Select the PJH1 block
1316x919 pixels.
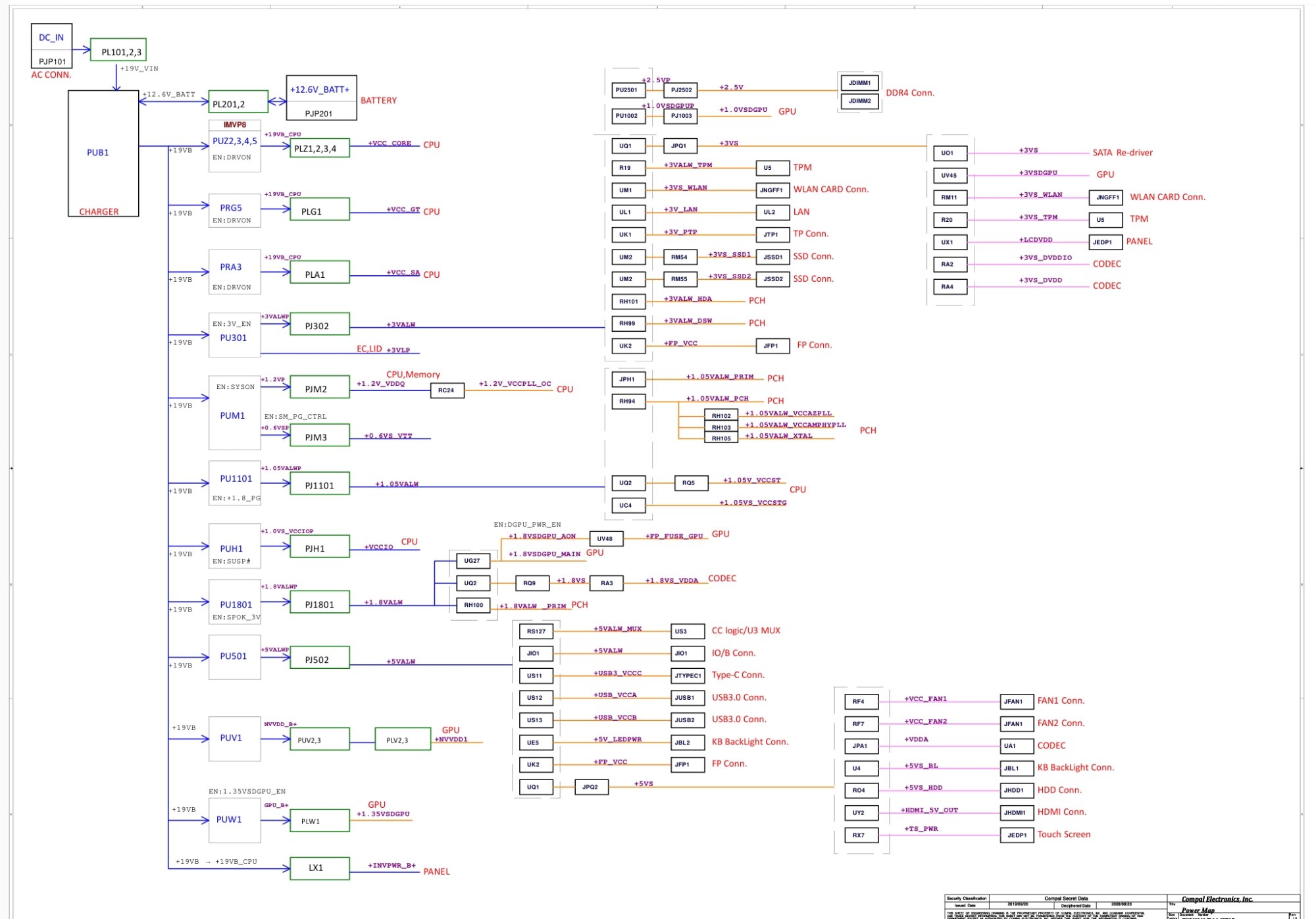pyautogui.click(x=320, y=546)
